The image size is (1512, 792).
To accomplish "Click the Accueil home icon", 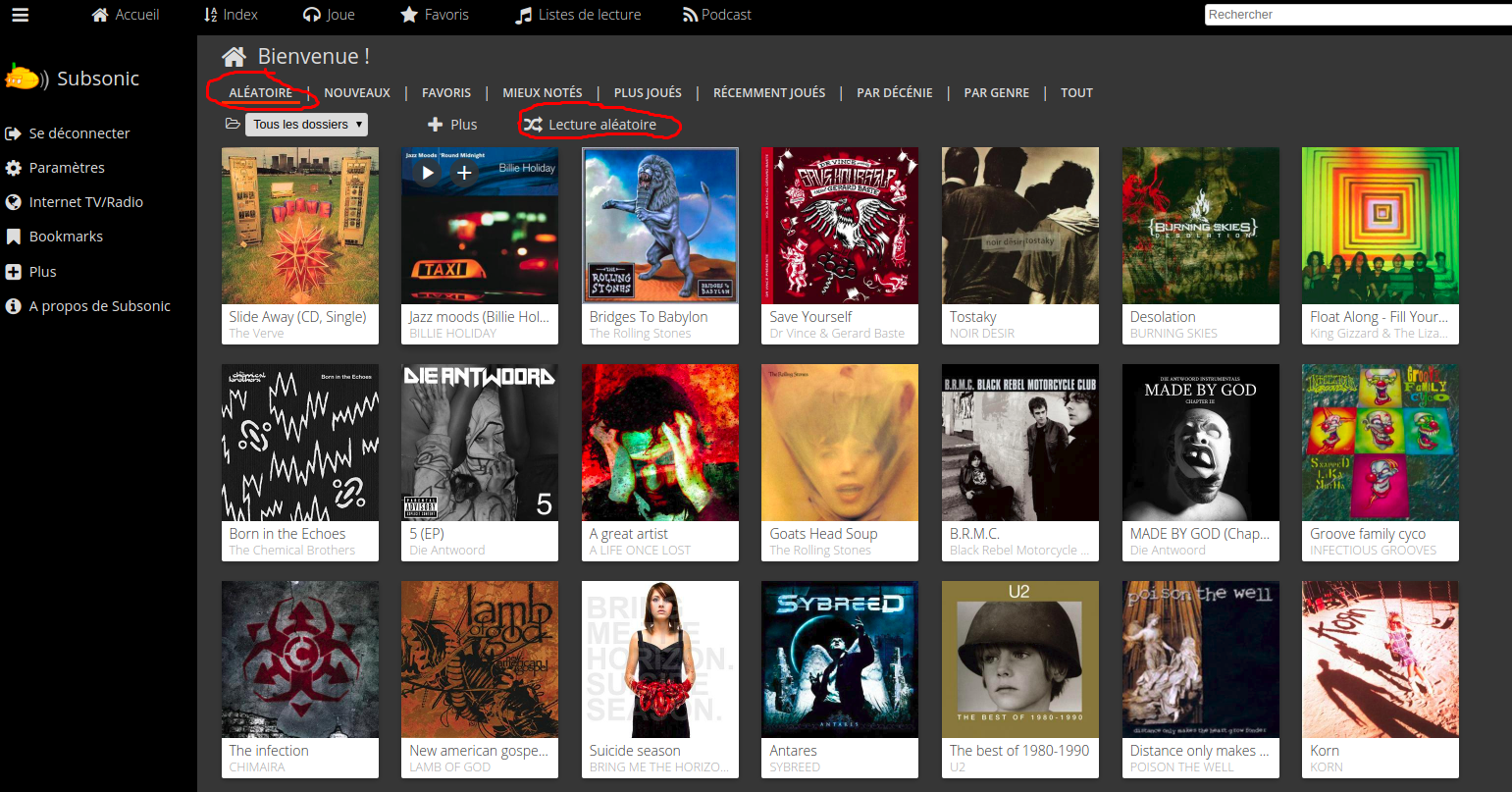I will click(100, 15).
